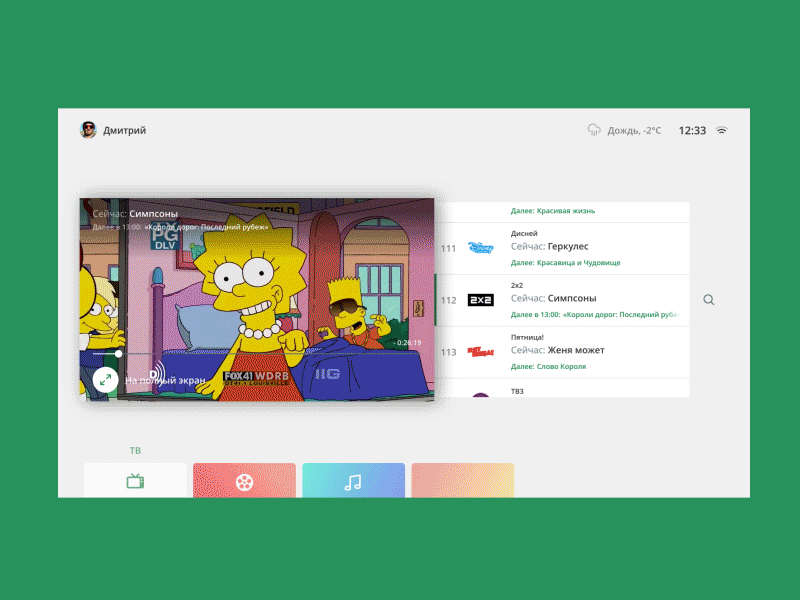Open the movies film reel tile
This screenshot has height=600, width=800.
point(244,481)
